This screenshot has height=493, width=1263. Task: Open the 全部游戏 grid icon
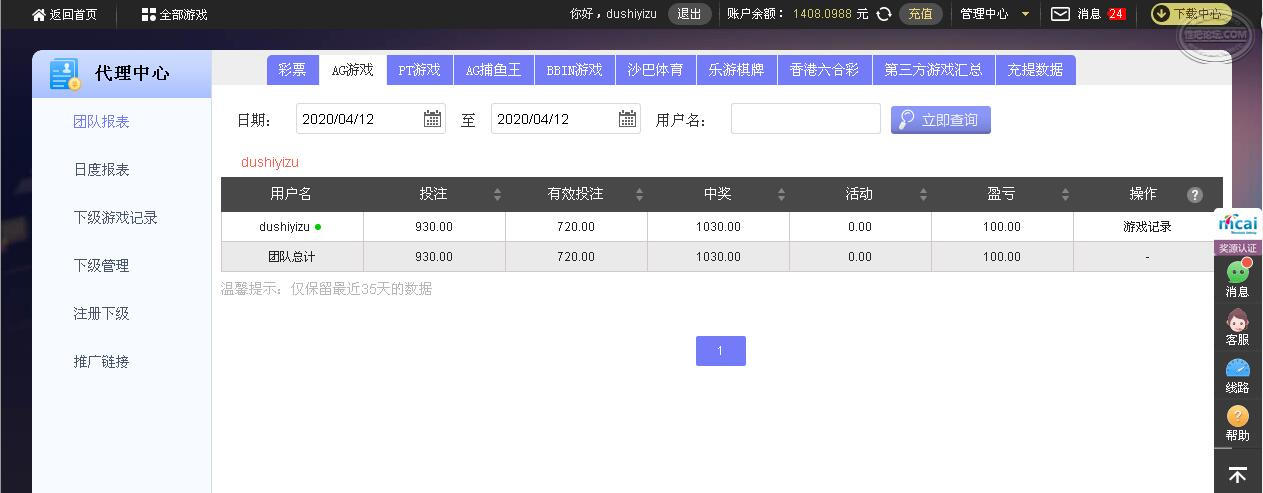click(x=149, y=15)
